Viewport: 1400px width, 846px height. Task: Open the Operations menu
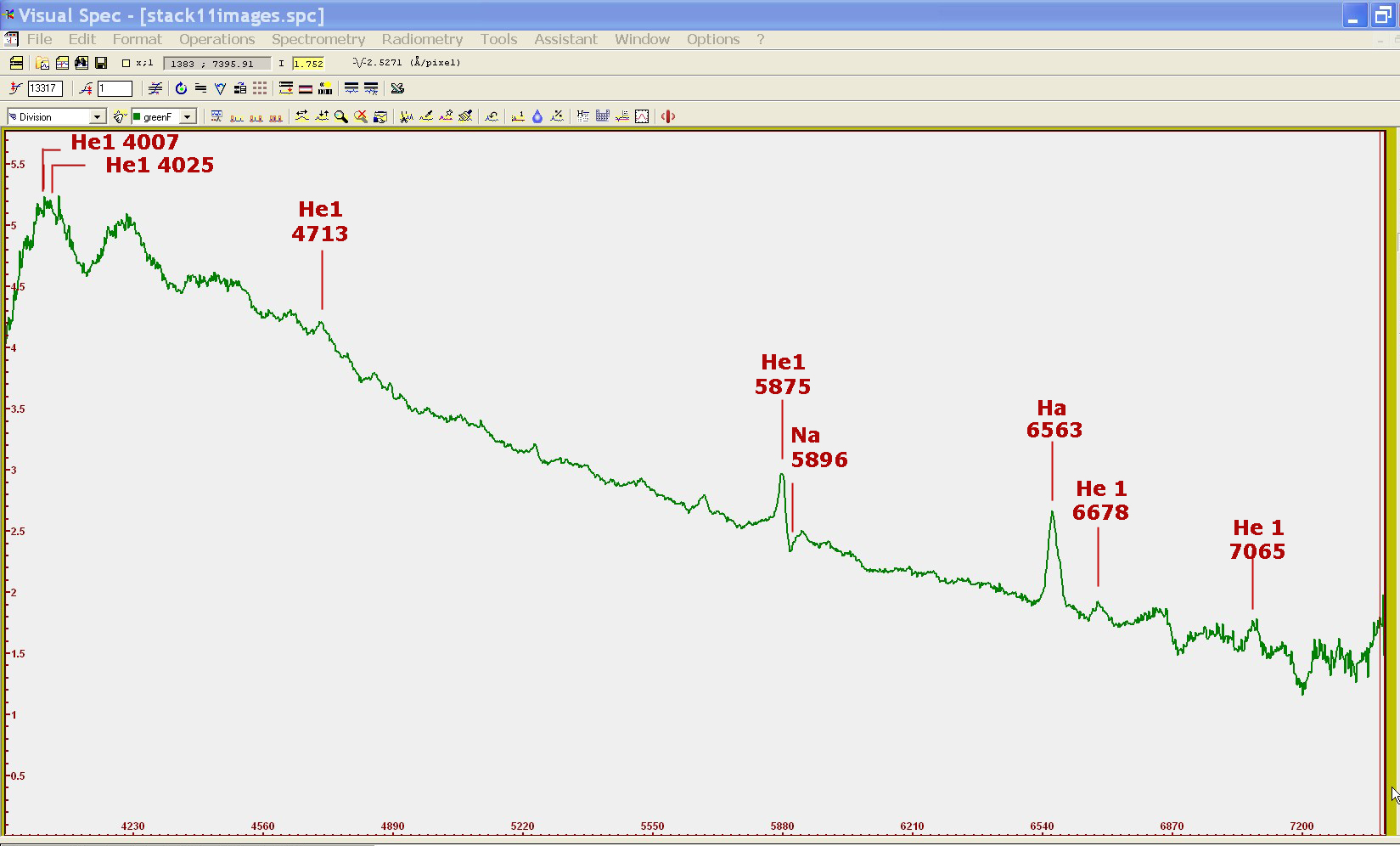(216, 39)
